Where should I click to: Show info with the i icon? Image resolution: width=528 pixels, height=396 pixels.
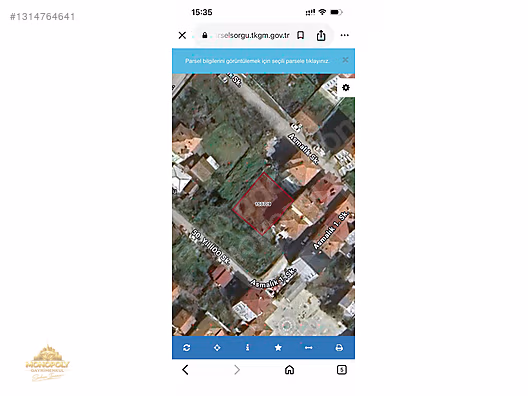tap(248, 348)
